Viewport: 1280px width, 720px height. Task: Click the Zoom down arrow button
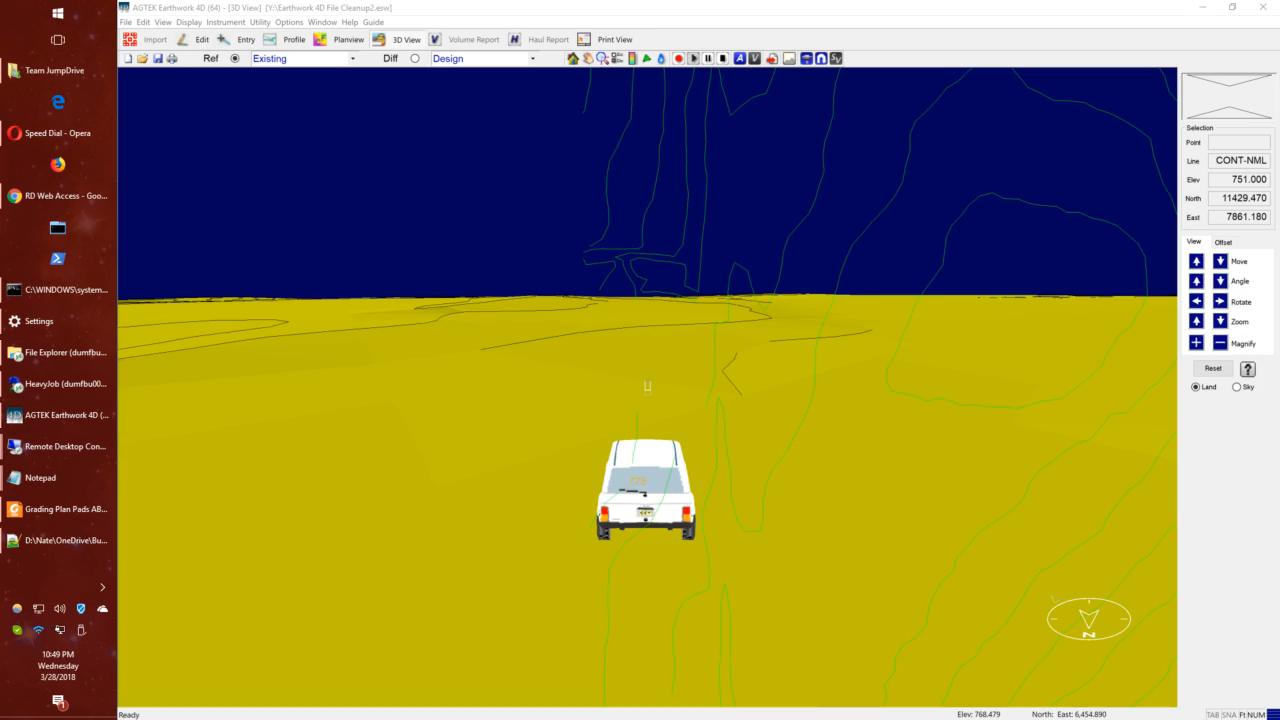(x=1220, y=321)
